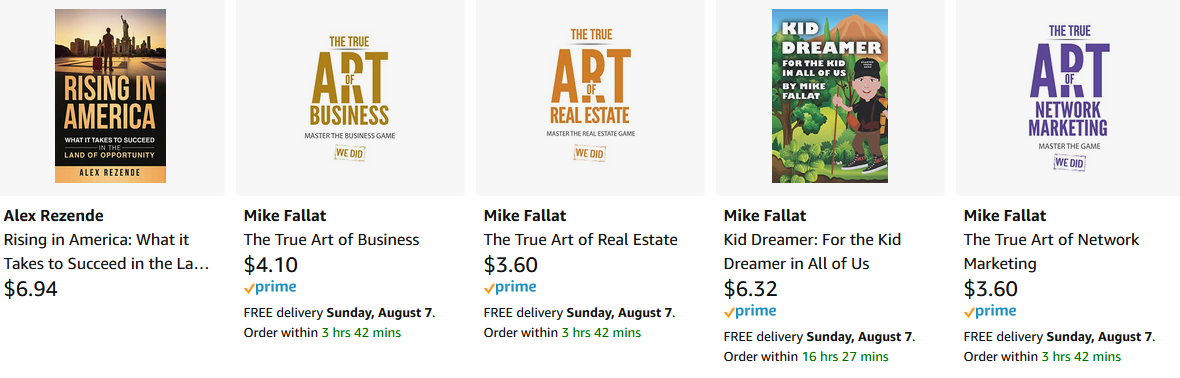This screenshot has height=378, width=1180.
Task: Select the $4.10 price link
Action: [x=271, y=264]
